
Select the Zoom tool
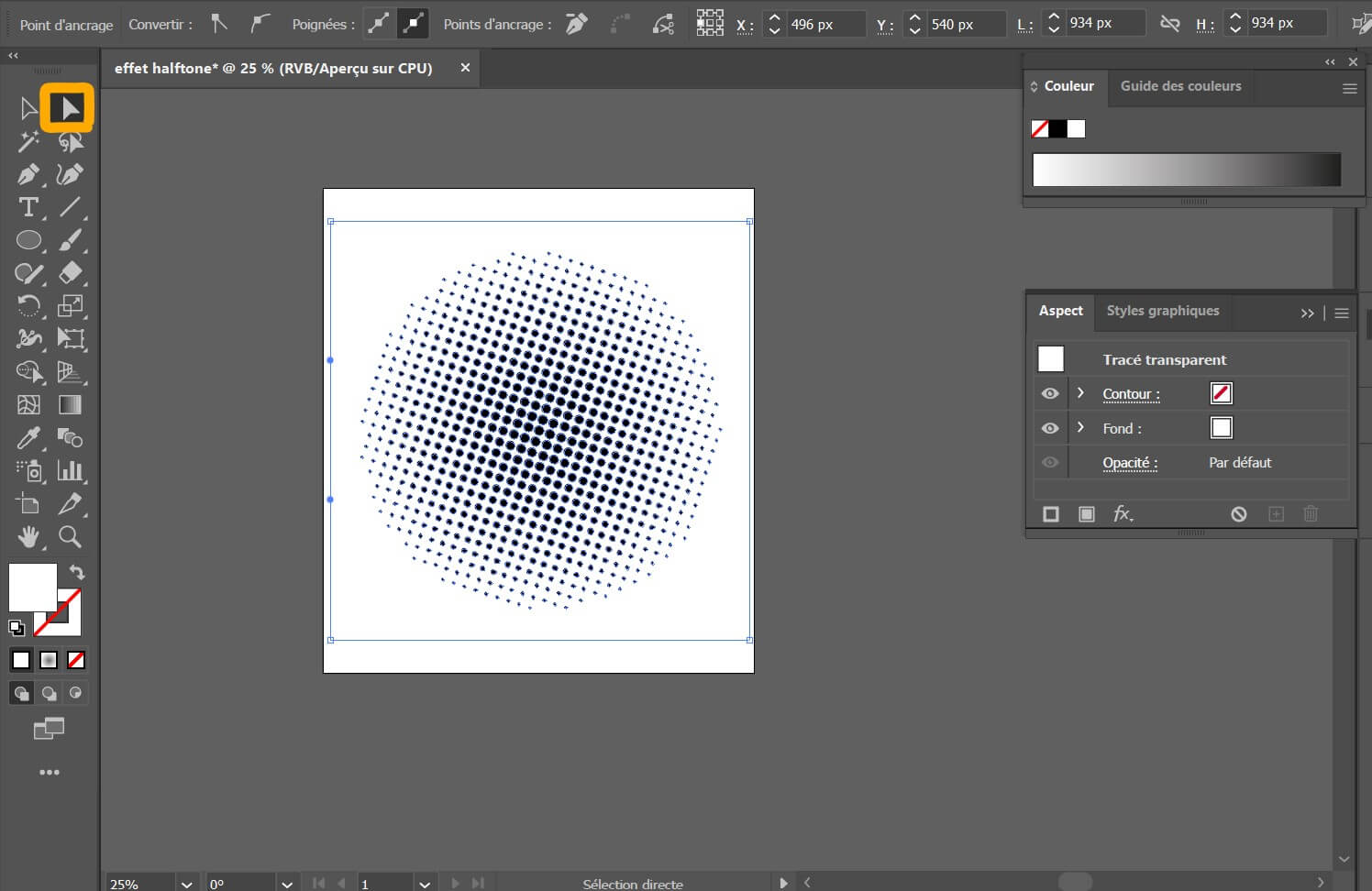tap(70, 537)
